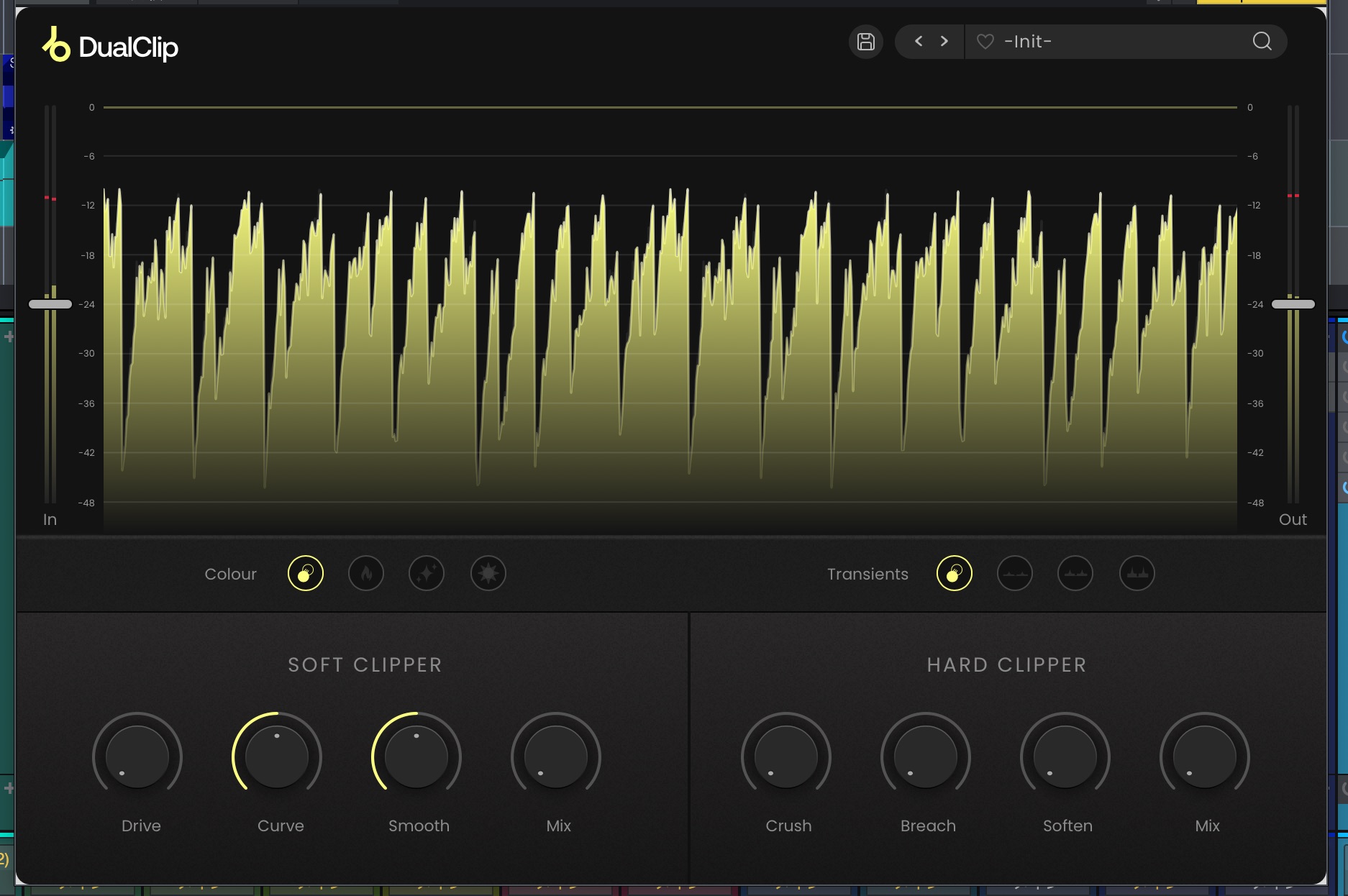Choose the third Transients mode option

coord(1075,574)
